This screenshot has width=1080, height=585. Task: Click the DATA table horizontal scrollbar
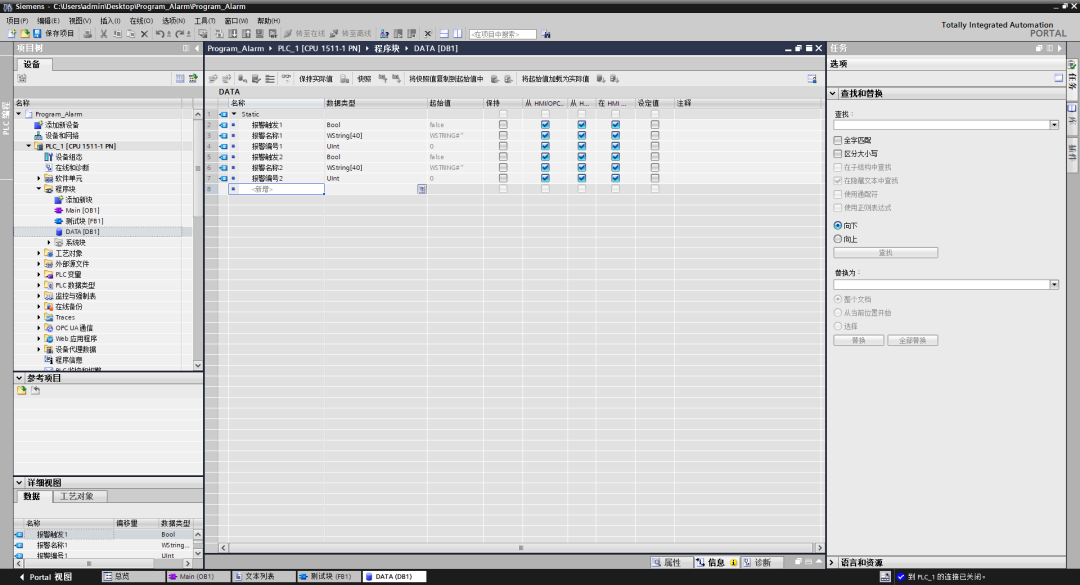click(x=521, y=548)
